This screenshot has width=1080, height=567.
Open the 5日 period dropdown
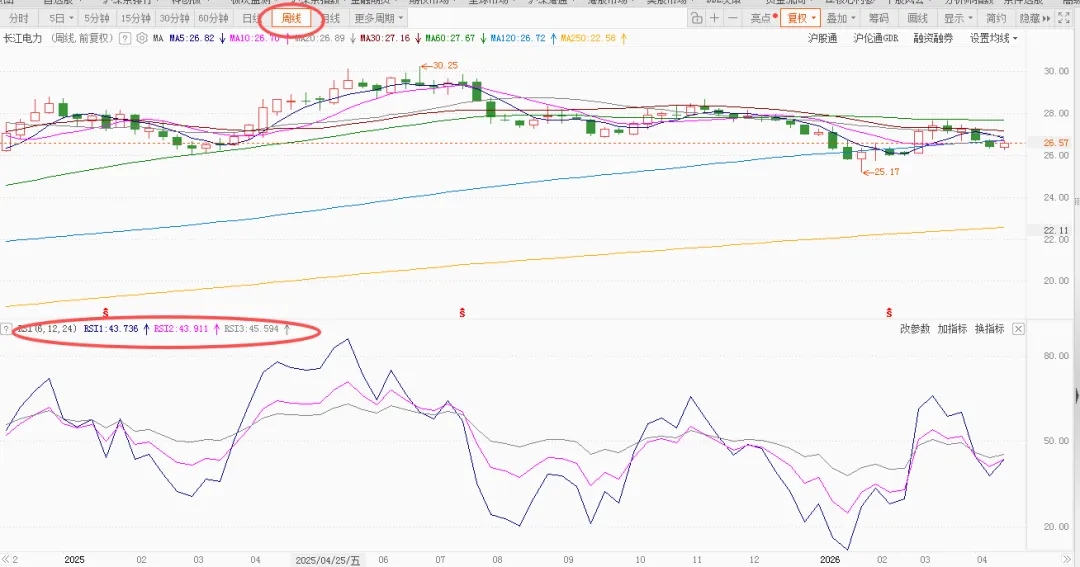point(61,19)
